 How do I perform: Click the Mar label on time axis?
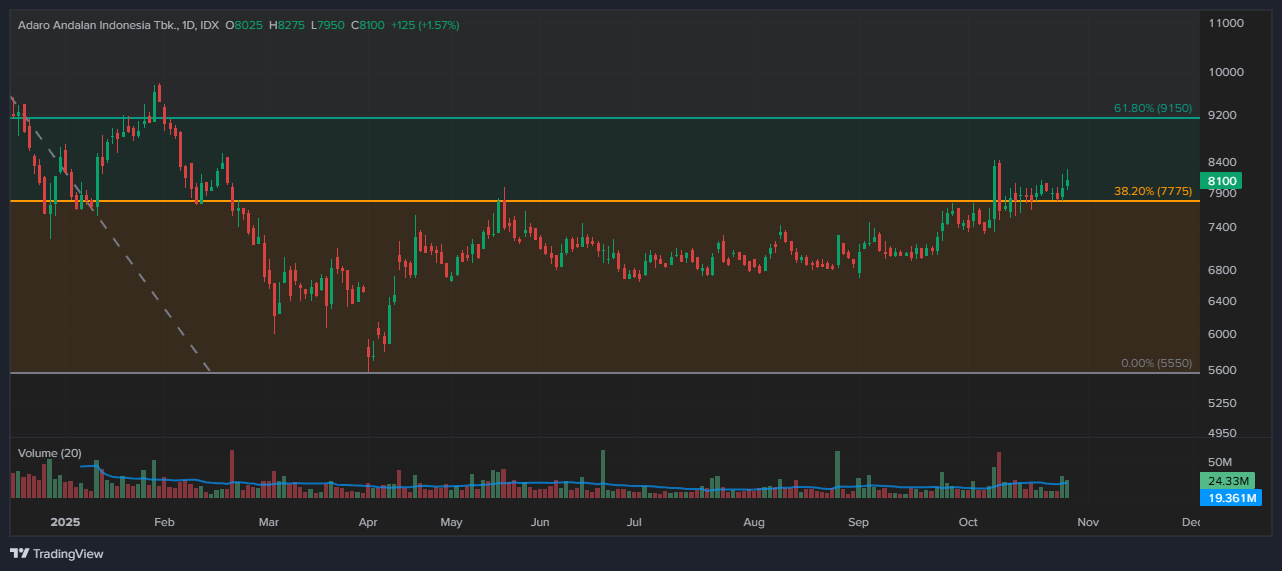point(268,522)
